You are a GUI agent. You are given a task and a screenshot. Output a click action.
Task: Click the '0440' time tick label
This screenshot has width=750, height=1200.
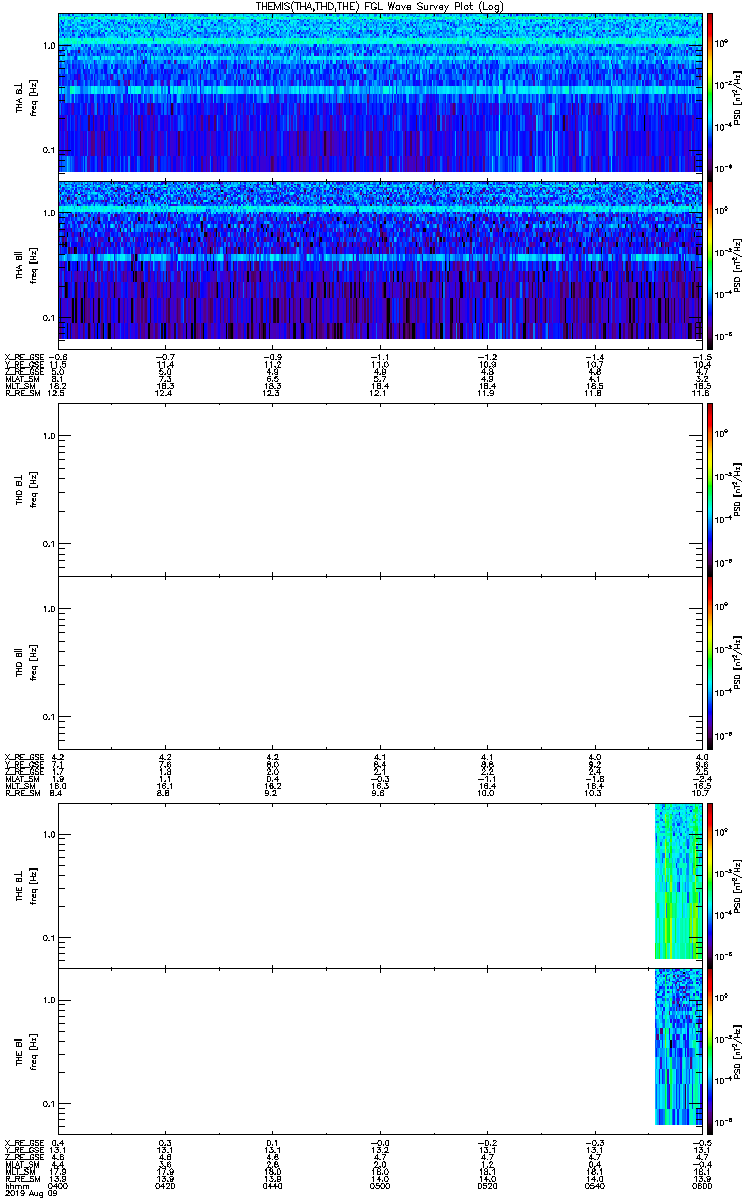tap(272, 1185)
